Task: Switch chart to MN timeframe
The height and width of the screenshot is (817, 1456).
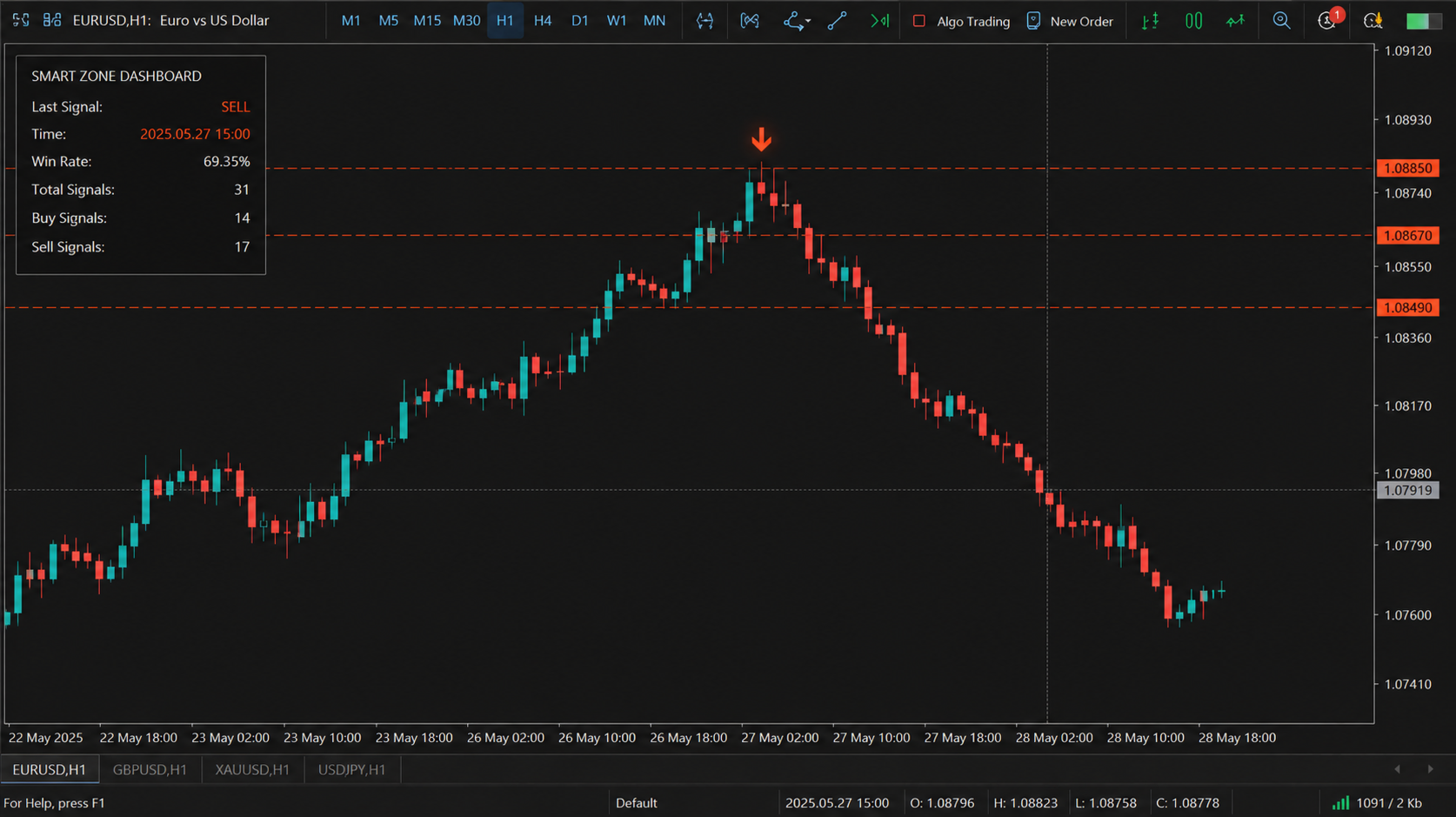Action: 654,20
